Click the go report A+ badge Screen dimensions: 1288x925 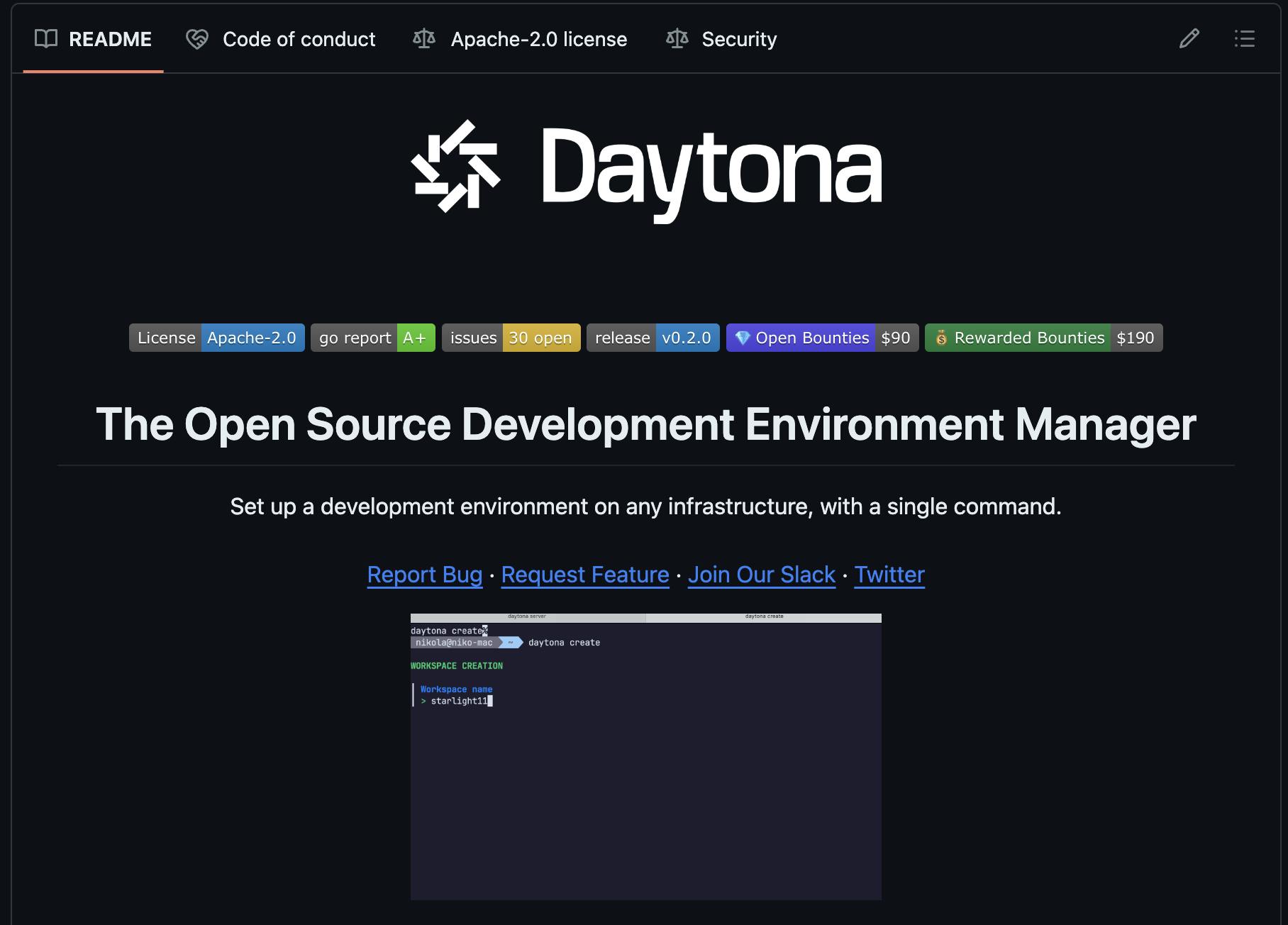373,338
